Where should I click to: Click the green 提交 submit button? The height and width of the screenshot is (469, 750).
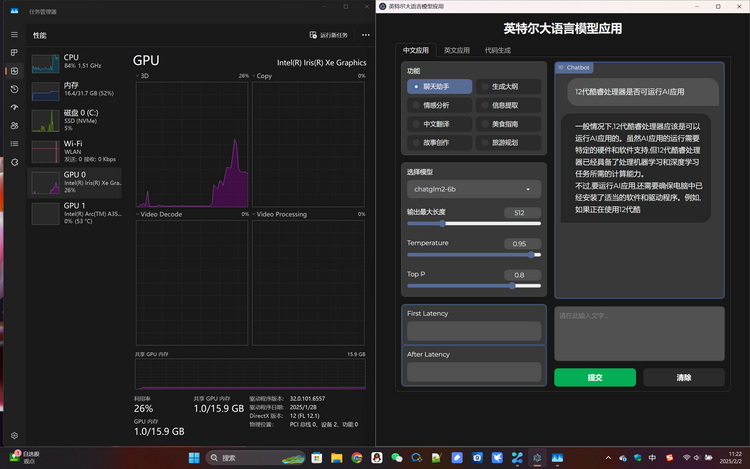click(x=595, y=377)
